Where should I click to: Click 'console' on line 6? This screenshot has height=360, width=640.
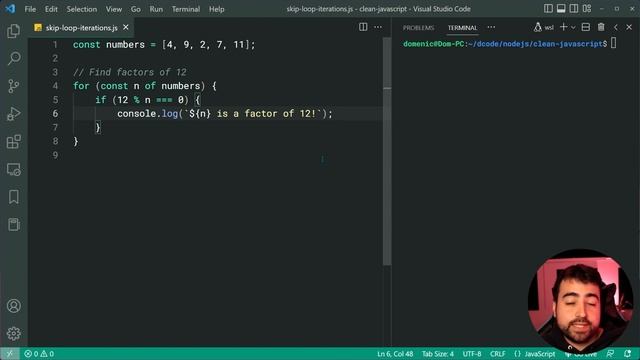tap(137, 113)
